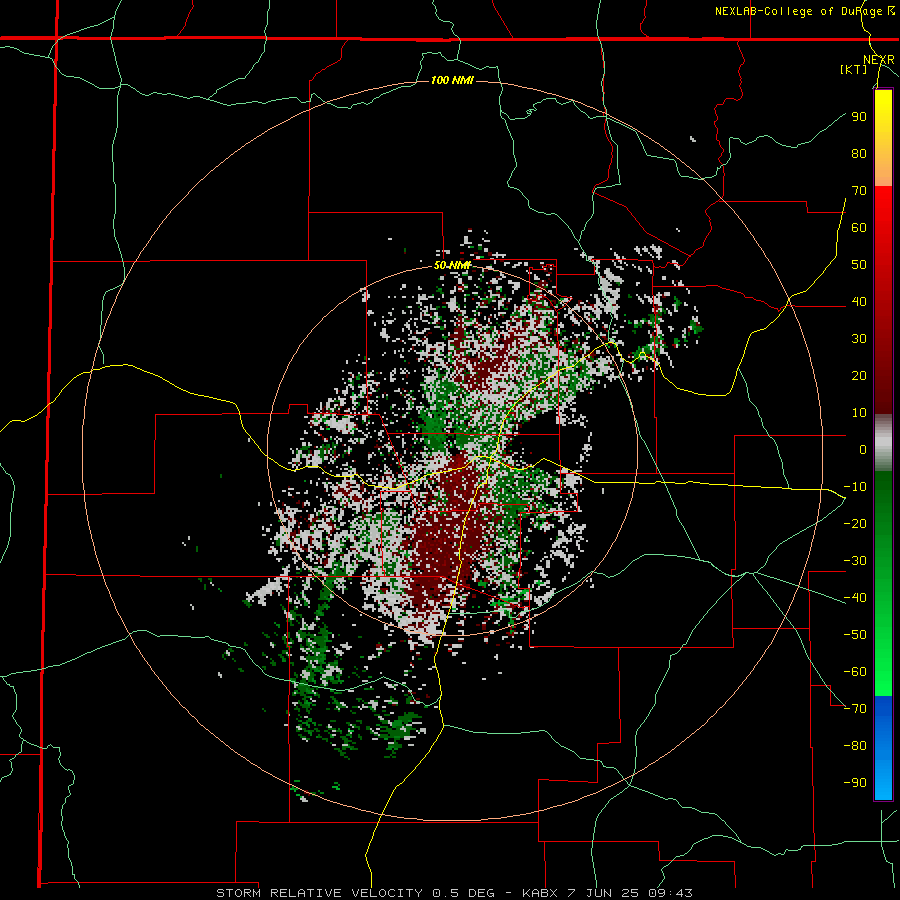This screenshot has width=900, height=900.
Task: Click the positive 30 scale label
Action: (x=859, y=339)
